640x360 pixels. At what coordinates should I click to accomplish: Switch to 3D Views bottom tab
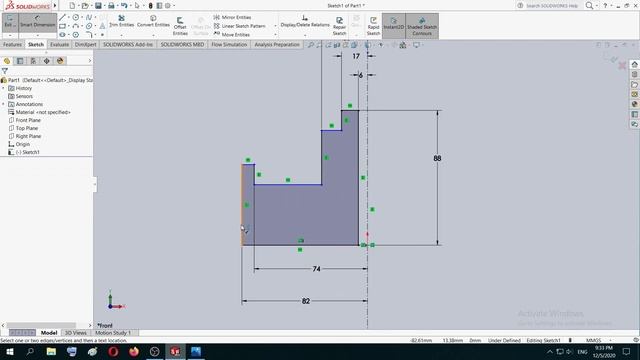coord(76,333)
